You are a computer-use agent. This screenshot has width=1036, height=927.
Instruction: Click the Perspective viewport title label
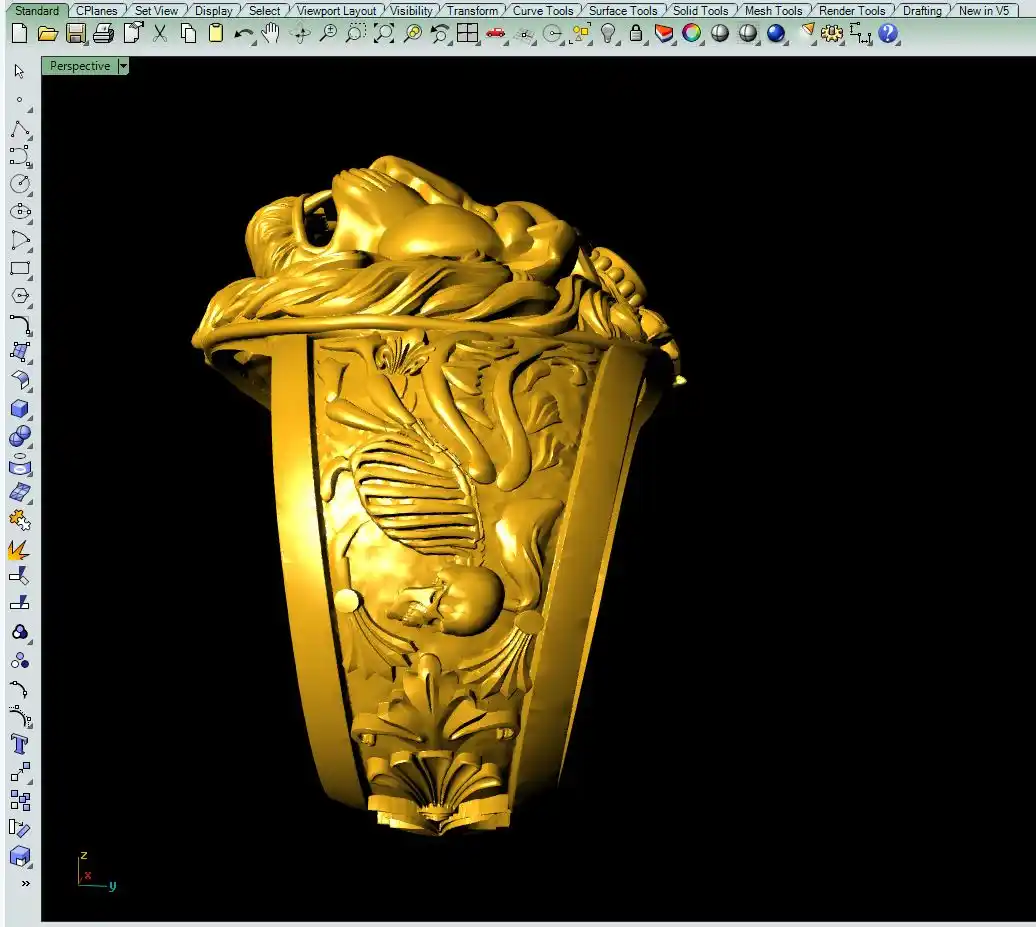click(x=80, y=66)
